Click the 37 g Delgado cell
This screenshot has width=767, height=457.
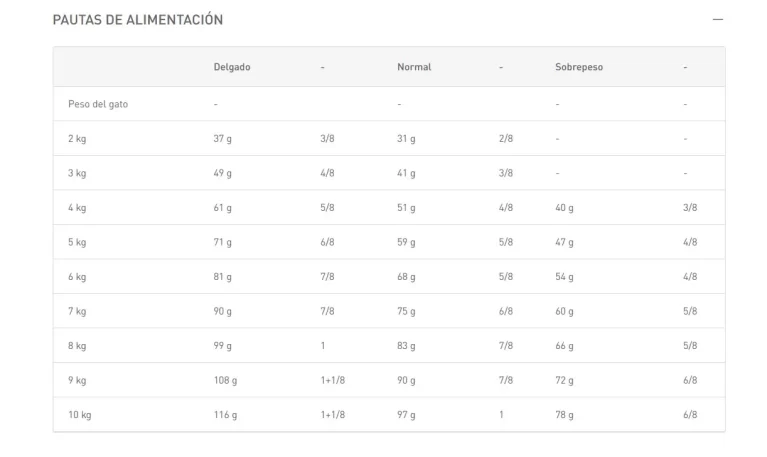tap(222, 139)
